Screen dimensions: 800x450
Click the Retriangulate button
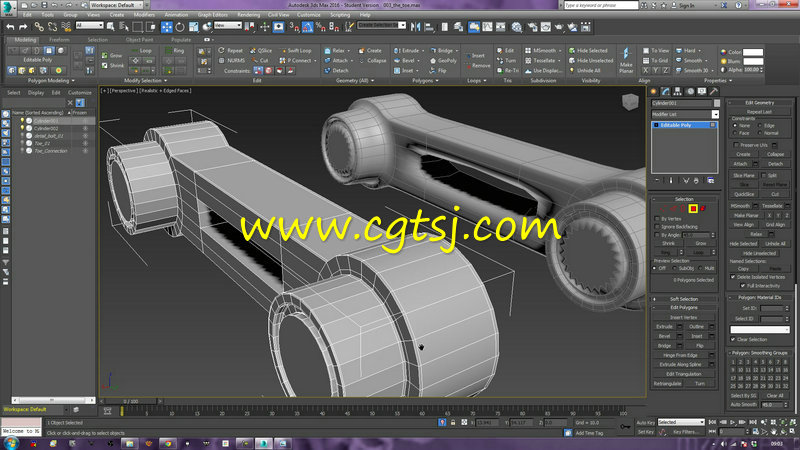[667, 384]
